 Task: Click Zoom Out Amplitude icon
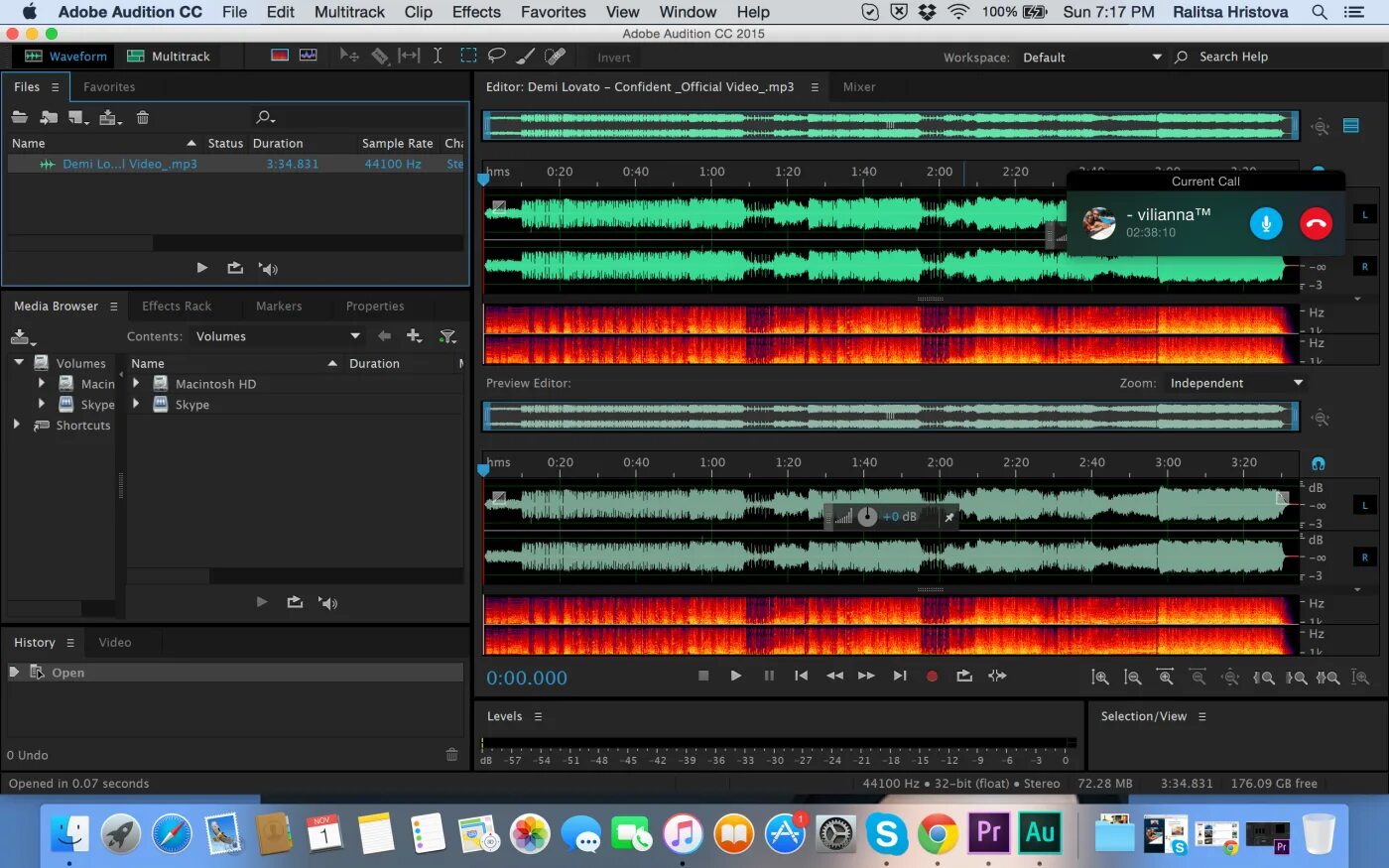click(x=1132, y=678)
